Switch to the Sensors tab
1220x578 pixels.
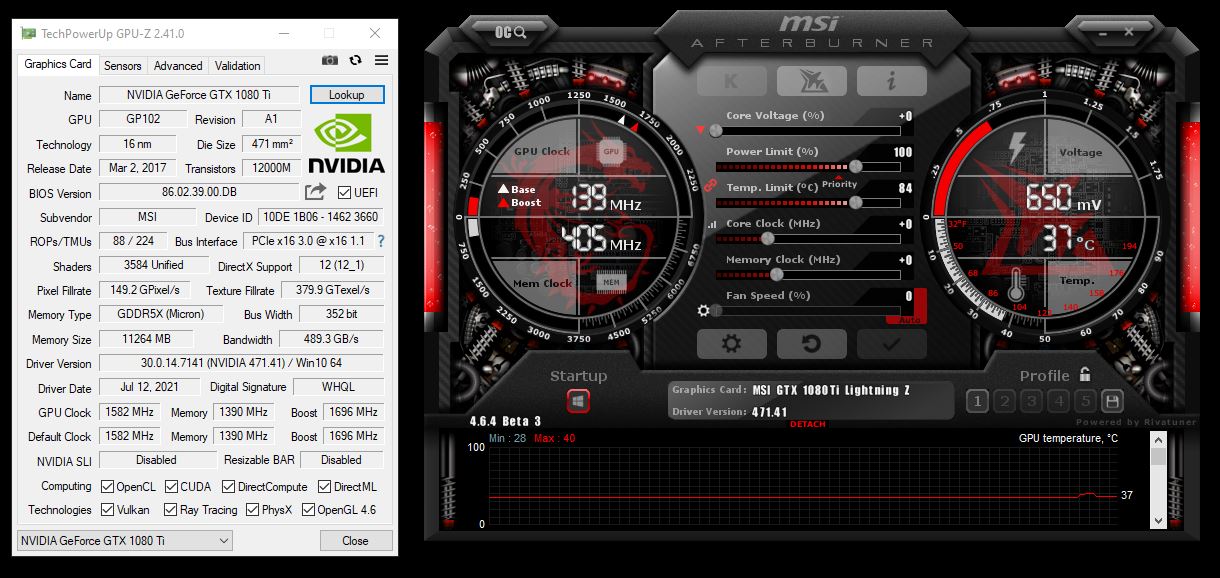click(x=123, y=66)
